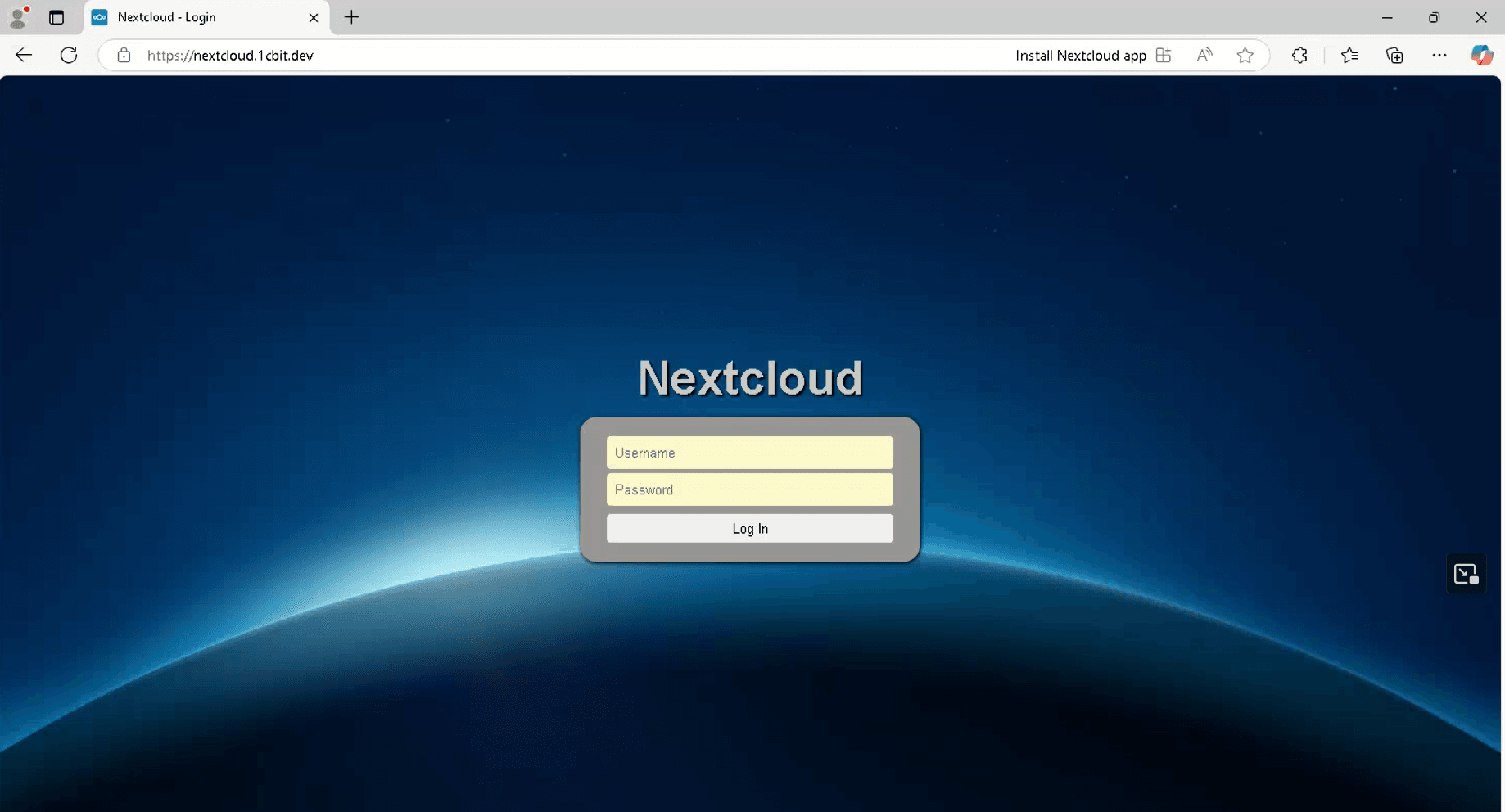The height and width of the screenshot is (812, 1505).
Task: Add this page to favorites with the star icon
Action: pyautogui.click(x=1245, y=55)
